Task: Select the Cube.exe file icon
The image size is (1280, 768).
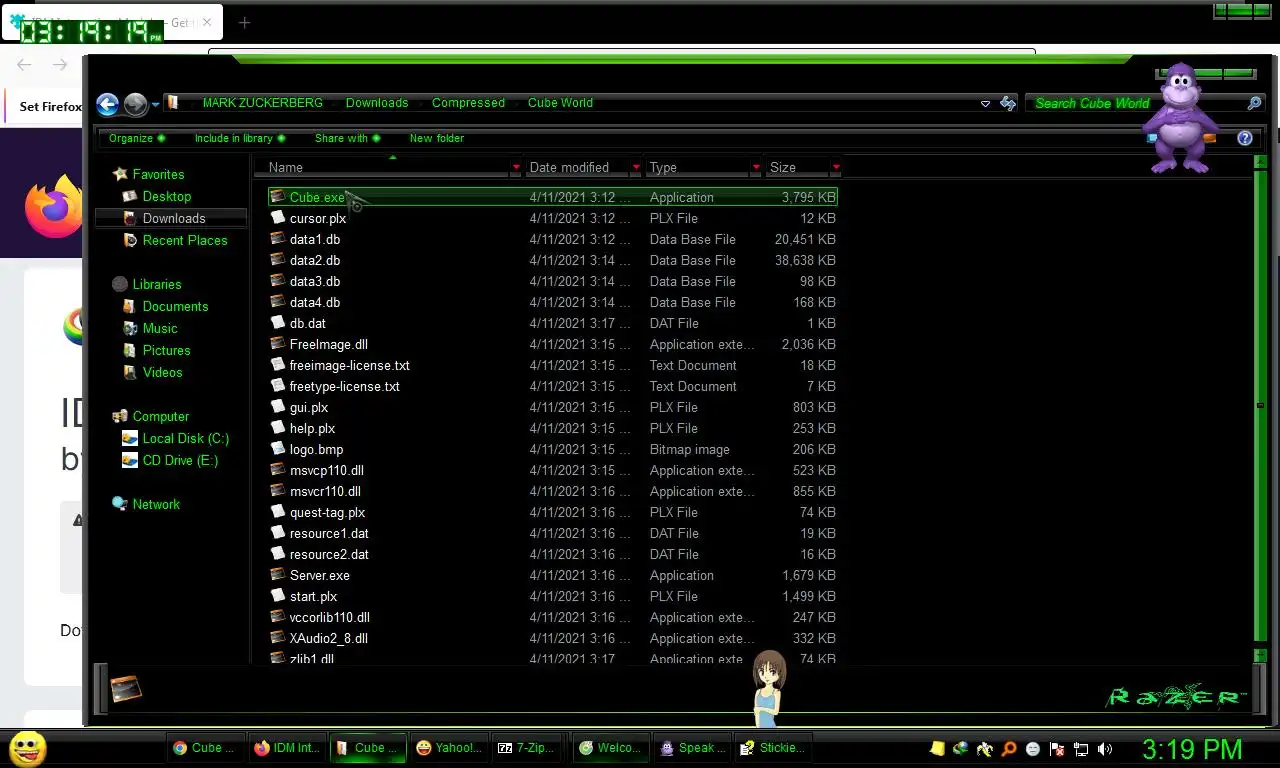Action: coord(278,197)
